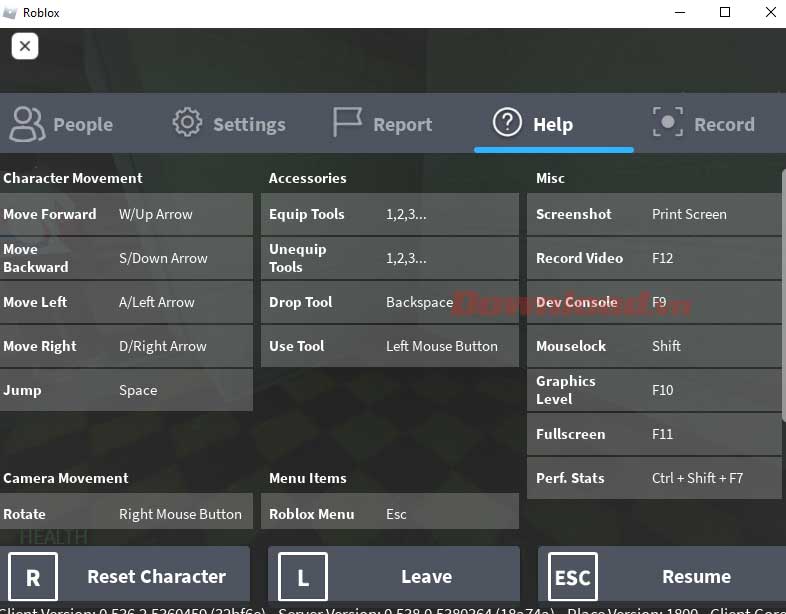Click the W/Up Arrow key binding

coord(155,215)
